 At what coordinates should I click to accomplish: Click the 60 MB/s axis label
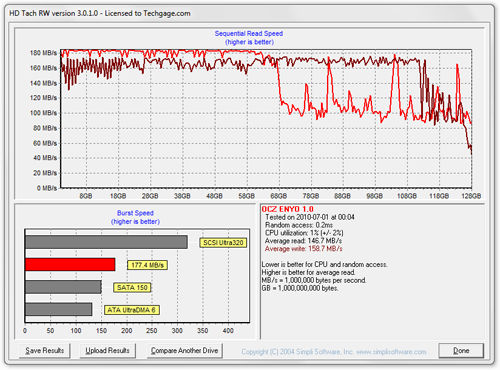(x=45, y=143)
